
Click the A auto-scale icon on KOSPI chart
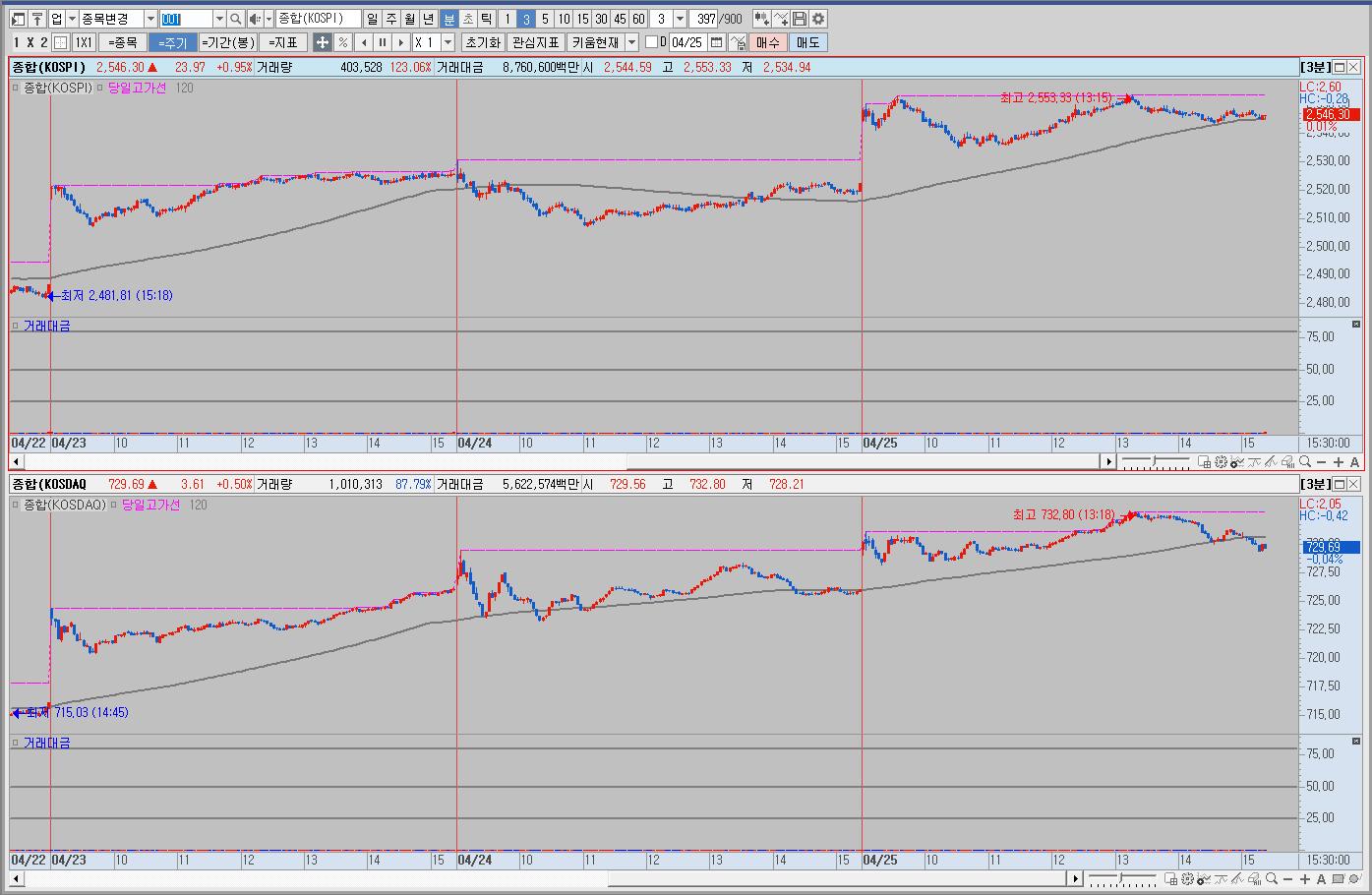pyautogui.click(x=1354, y=461)
